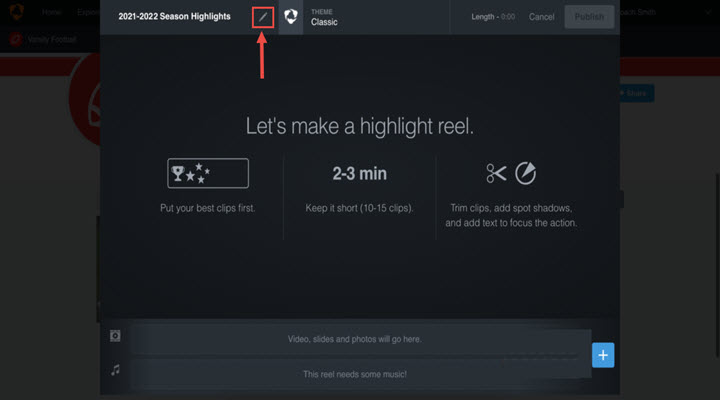Select the video, slides and photos track
This screenshot has width=720, height=400.
tap(354, 339)
